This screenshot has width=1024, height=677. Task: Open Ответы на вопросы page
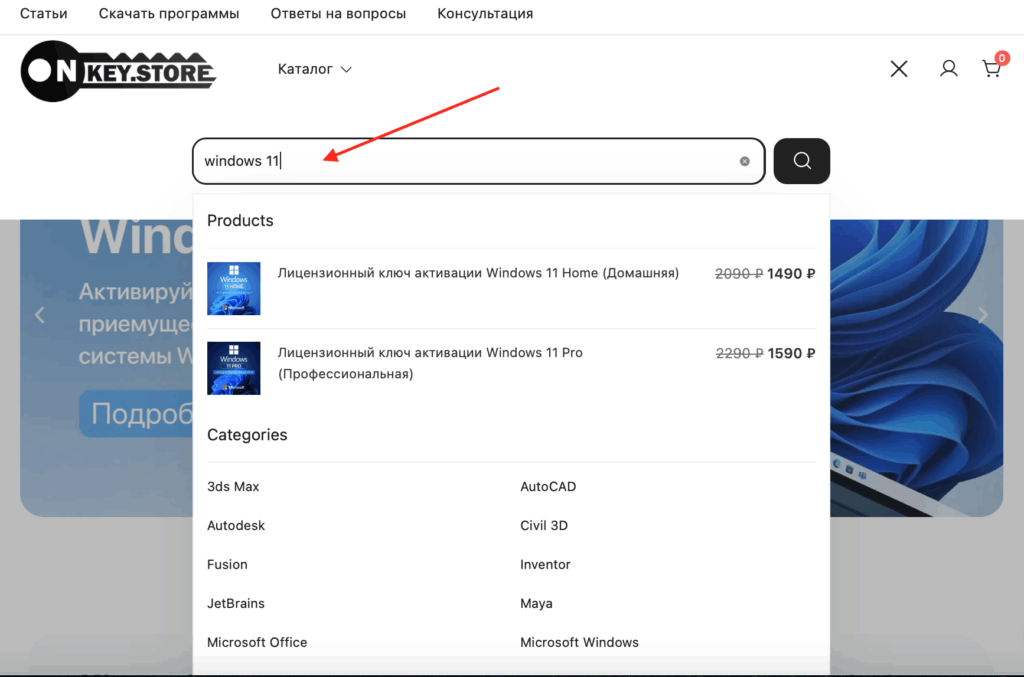(338, 14)
